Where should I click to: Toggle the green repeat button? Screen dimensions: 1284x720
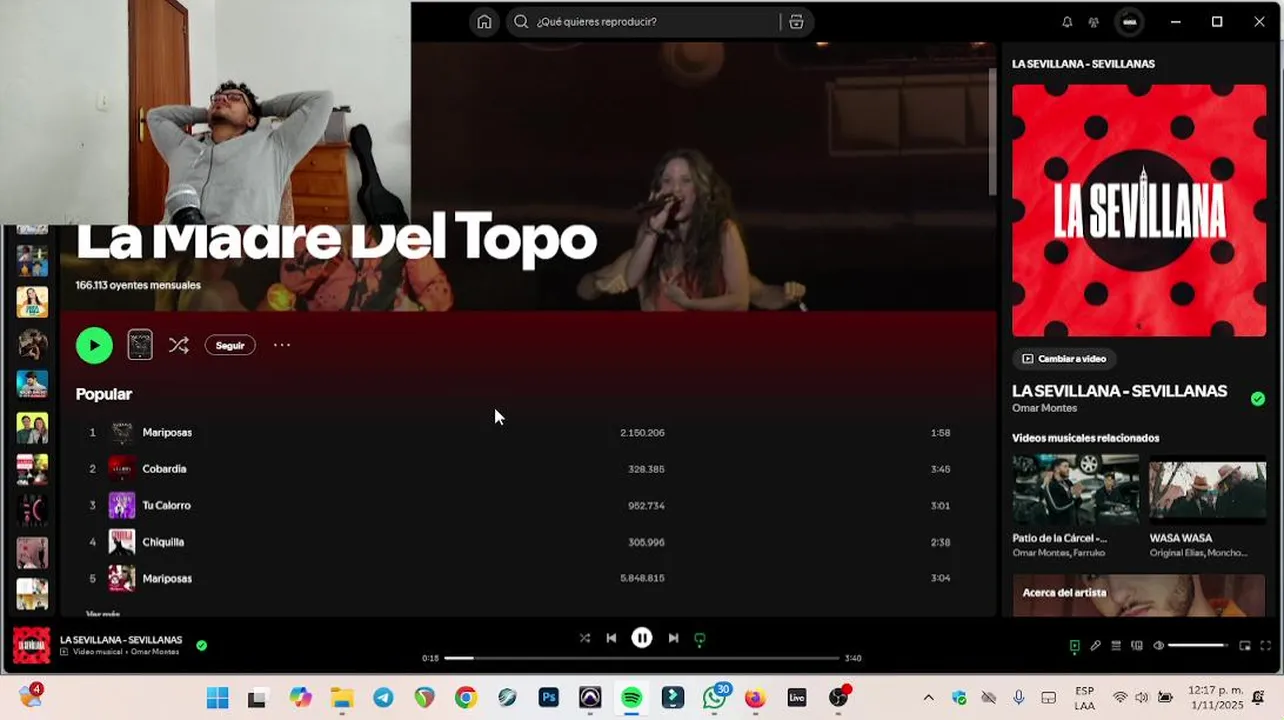click(x=700, y=638)
